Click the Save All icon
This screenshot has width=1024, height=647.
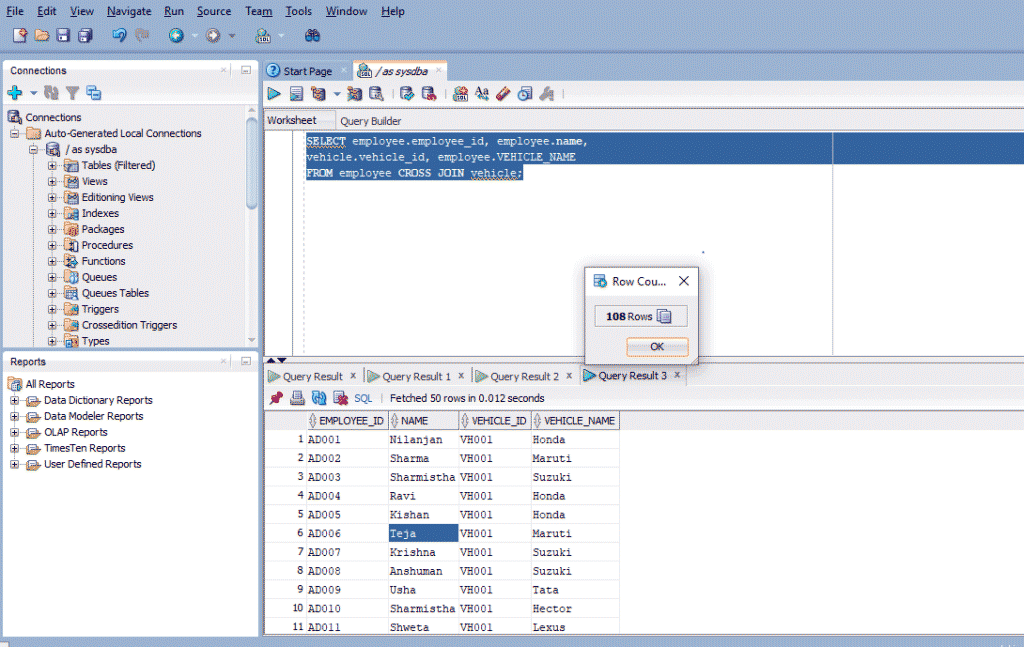pyautogui.click(x=86, y=35)
